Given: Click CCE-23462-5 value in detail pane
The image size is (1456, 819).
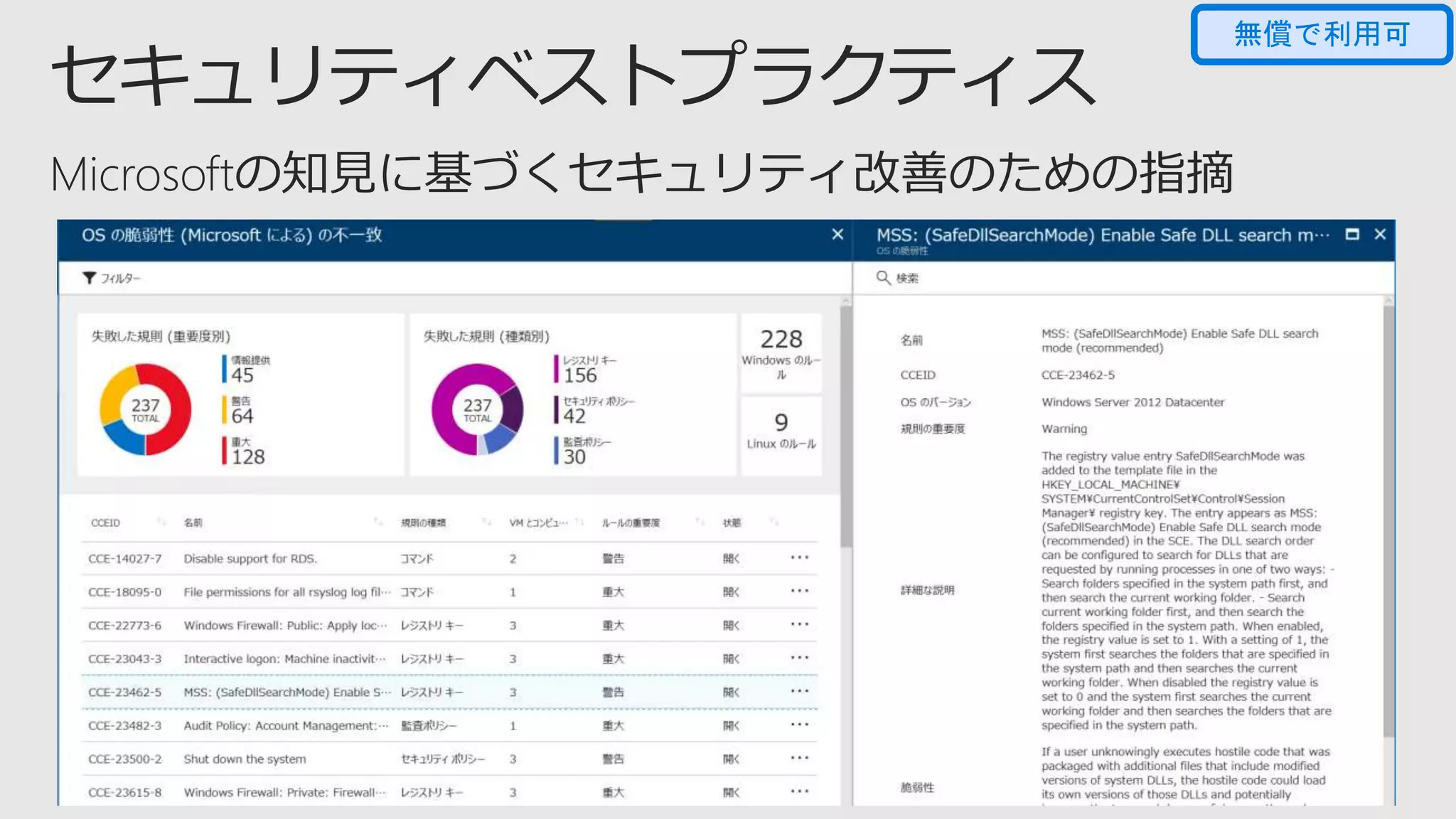Looking at the screenshot, I should coord(1078,375).
